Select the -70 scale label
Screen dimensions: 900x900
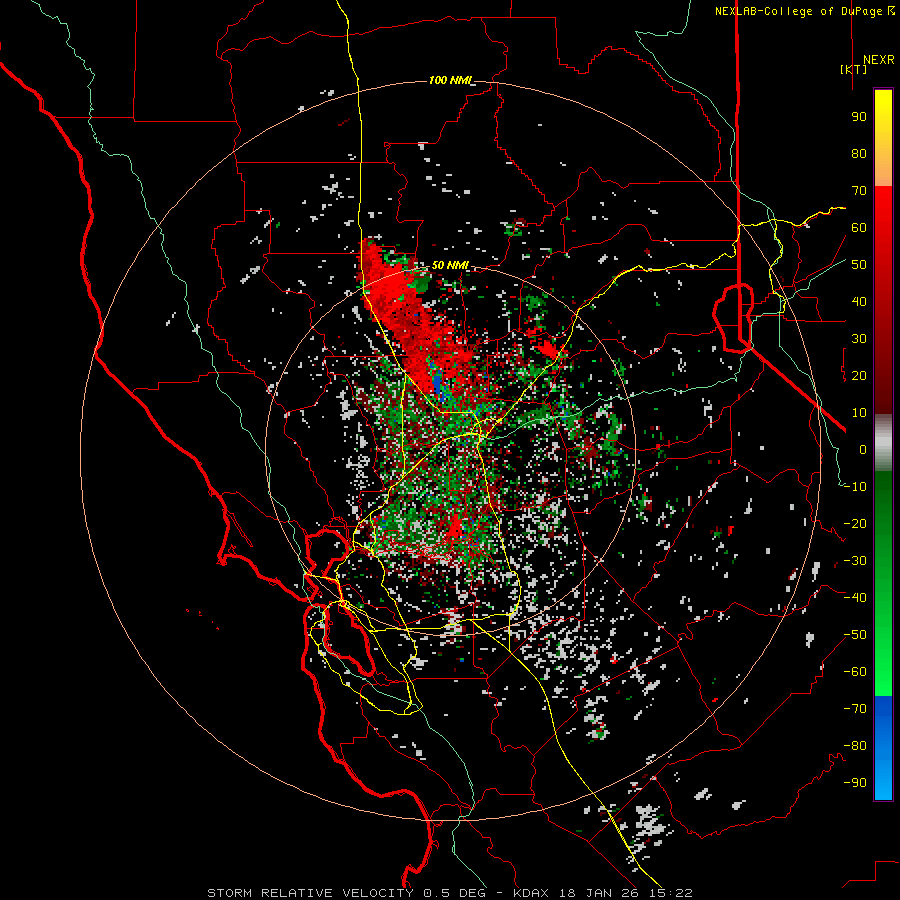[855, 709]
